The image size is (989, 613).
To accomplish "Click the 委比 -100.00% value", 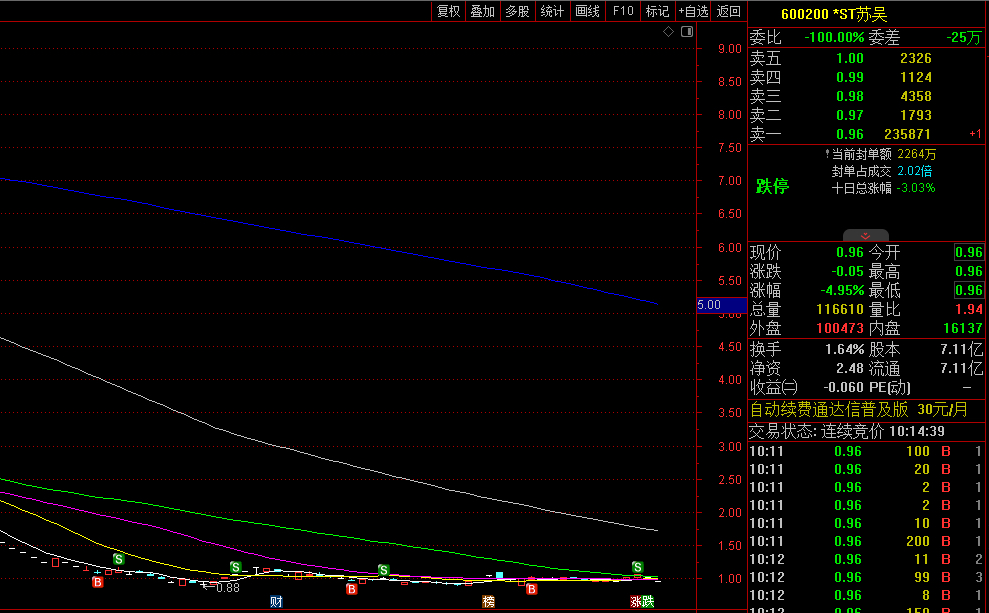I will coord(834,37).
